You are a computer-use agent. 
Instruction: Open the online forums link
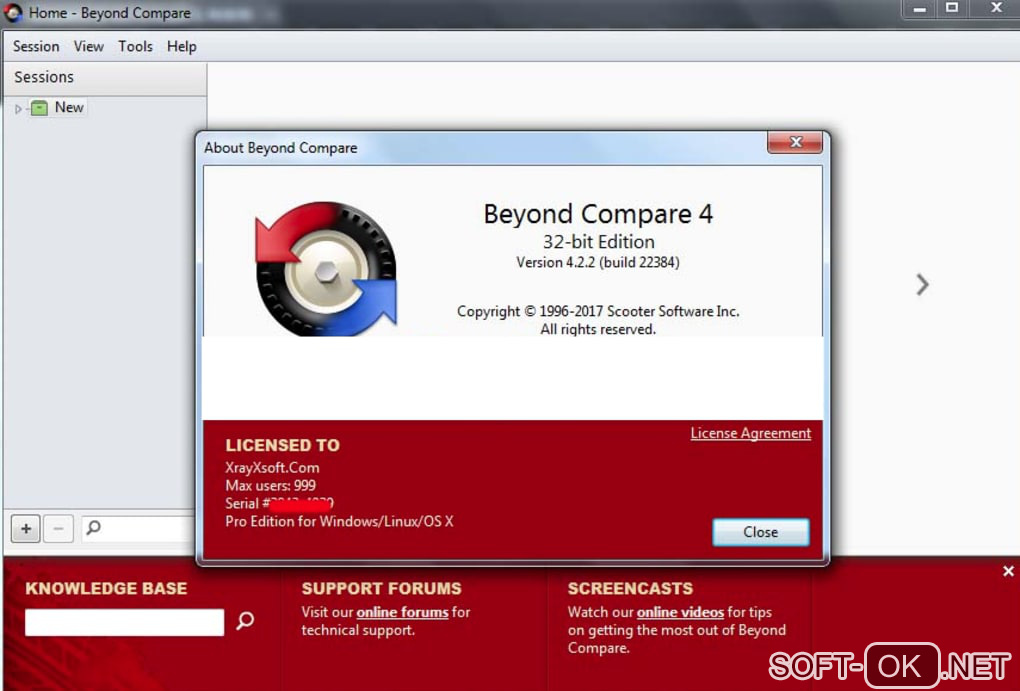click(403, 612)
